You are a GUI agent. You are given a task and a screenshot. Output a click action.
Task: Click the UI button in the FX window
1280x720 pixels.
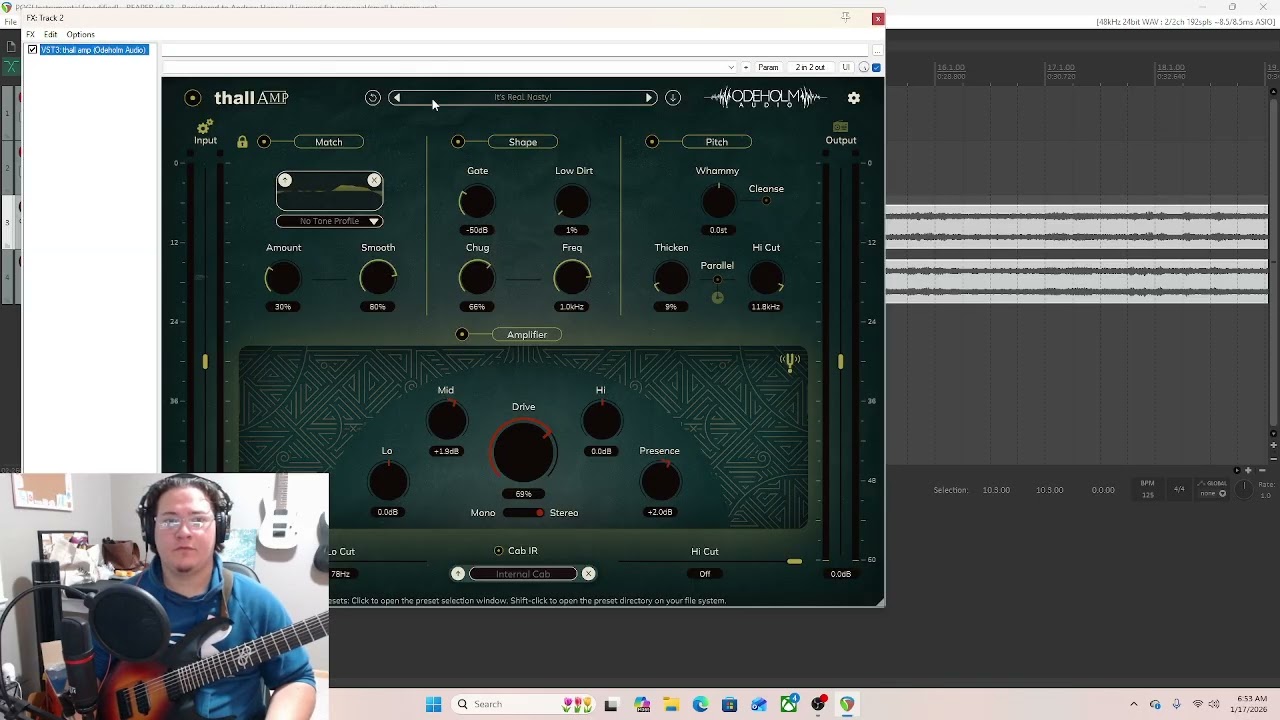[846, 68]
